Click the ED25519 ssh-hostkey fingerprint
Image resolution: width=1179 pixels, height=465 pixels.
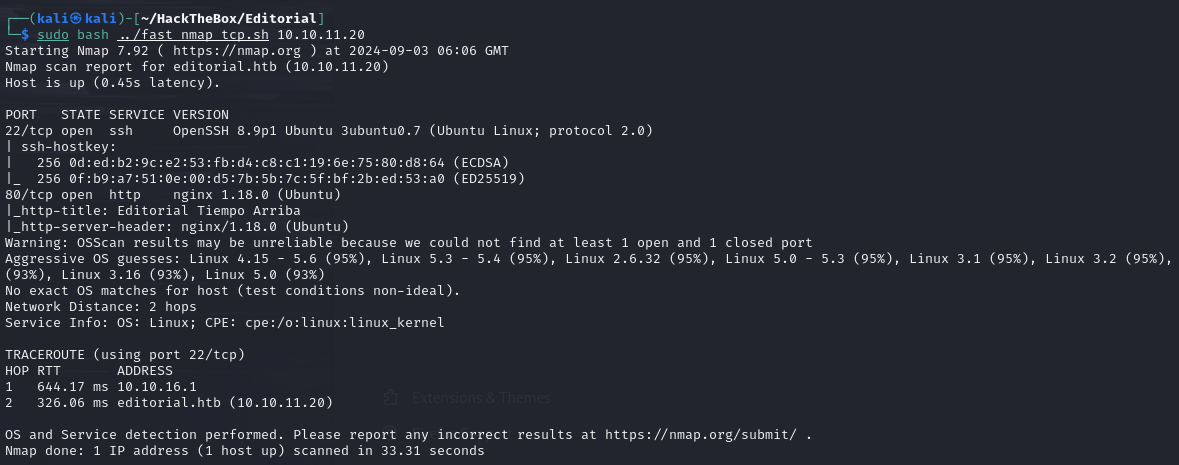[x=271, y=179]
